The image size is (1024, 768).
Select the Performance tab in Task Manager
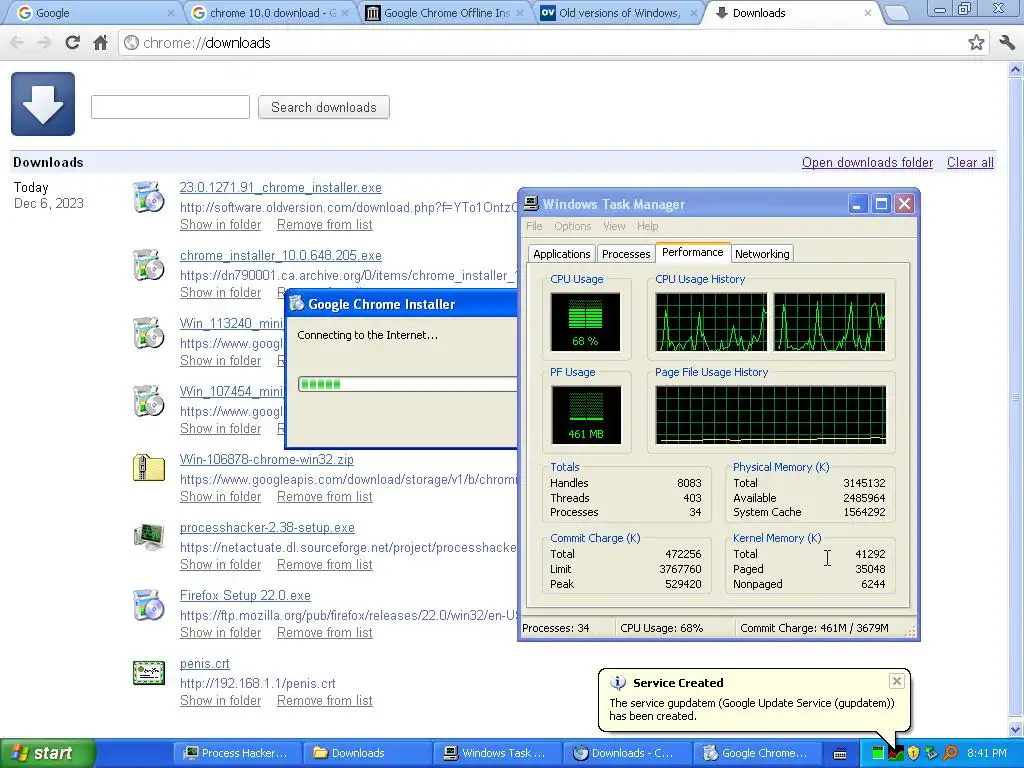[692, 252]
